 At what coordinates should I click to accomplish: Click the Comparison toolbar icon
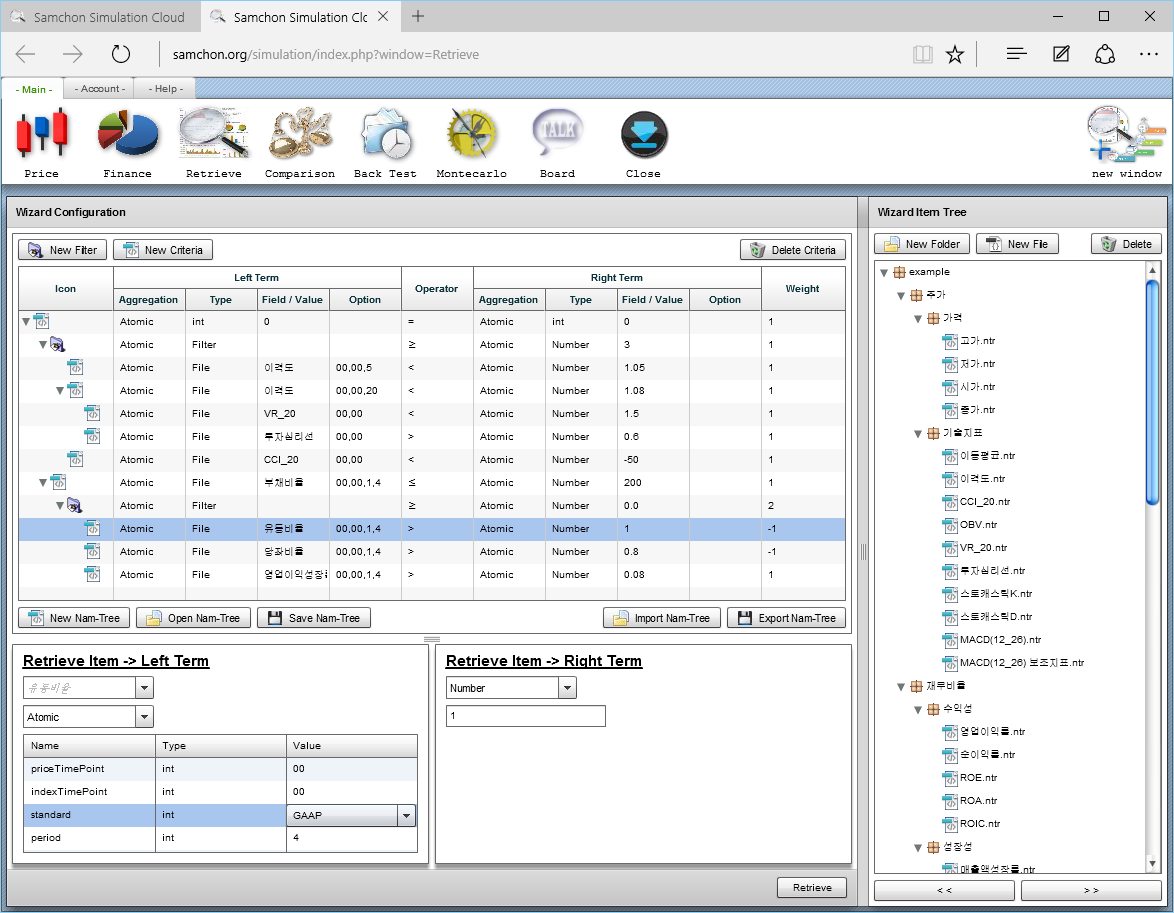299,134
